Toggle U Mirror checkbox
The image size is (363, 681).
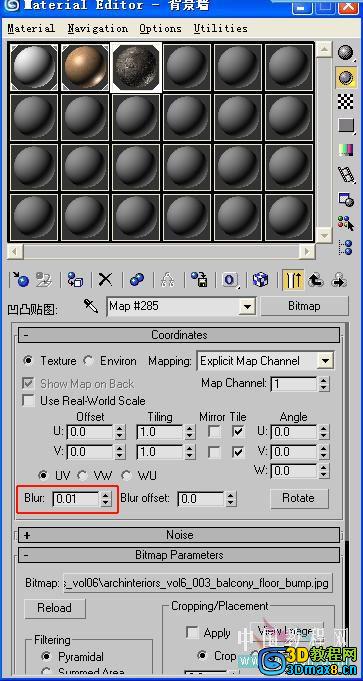pos(214,432)
